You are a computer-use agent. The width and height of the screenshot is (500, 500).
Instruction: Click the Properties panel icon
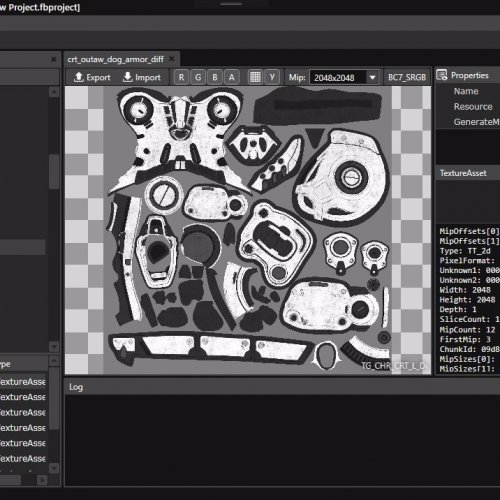pyautogui.click(x=442, y=75)
